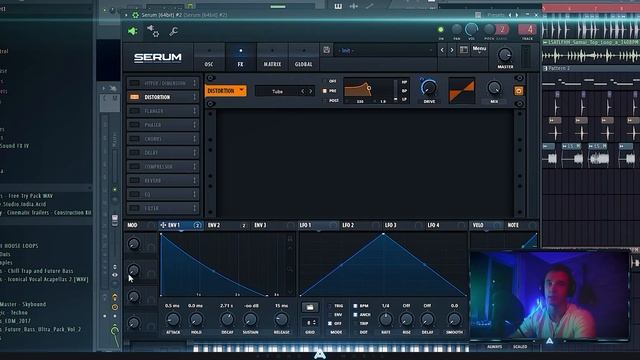Open the wrapper processing settings gear icon
The width and height of the screenshot is (640, 360).
click(x=153, y=31)
